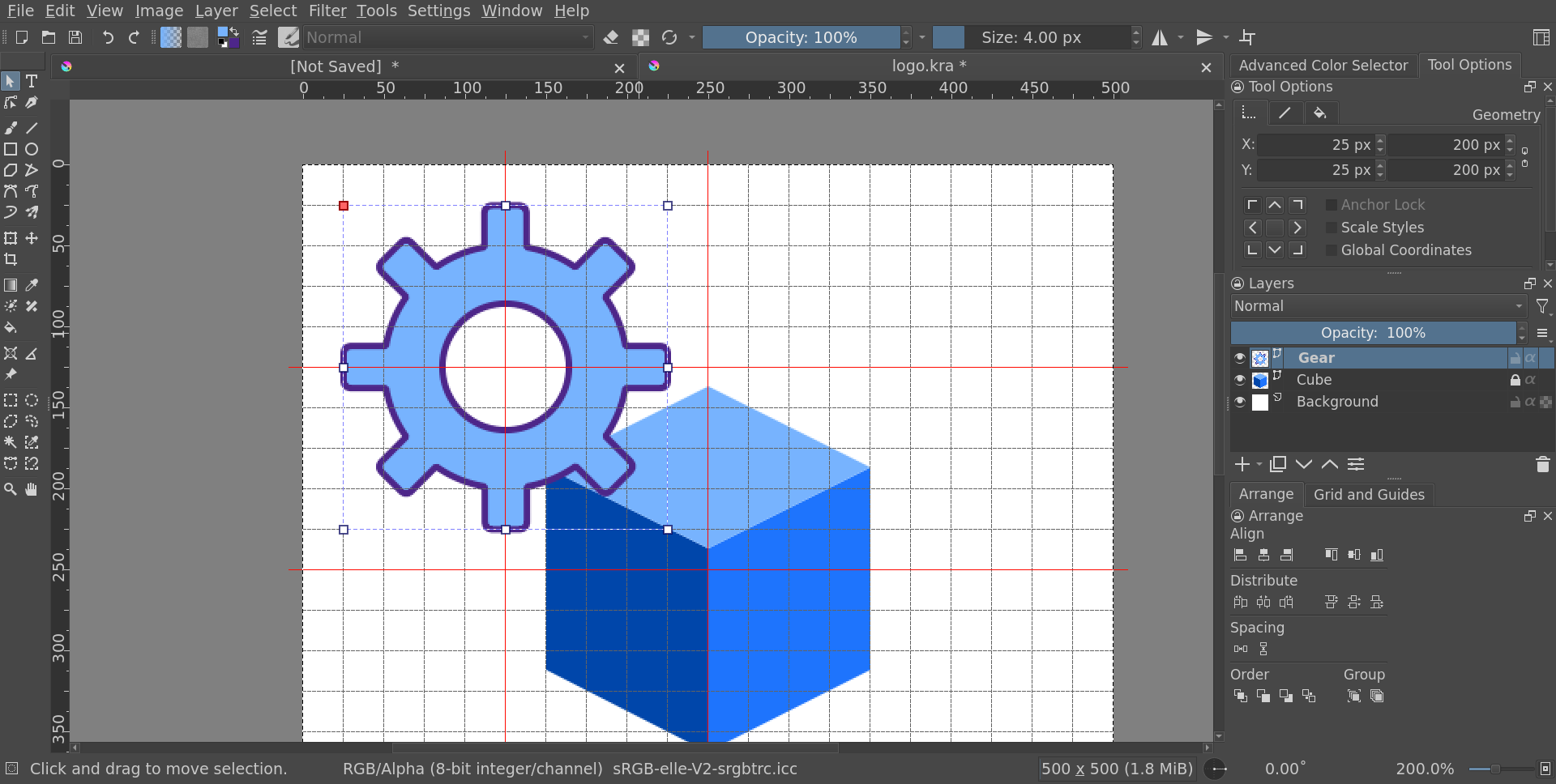Activate the Pan hand tool
1556x784 pixels.
(x=32, y=489)
